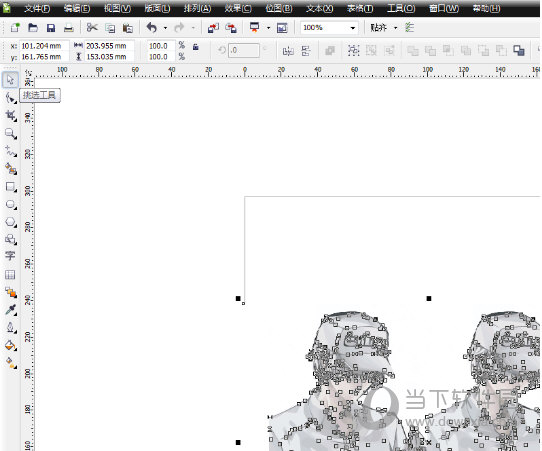Viewport: 542px width, 451px height.
Task: Open the 文件(F) menu
Action: [37, 8]
